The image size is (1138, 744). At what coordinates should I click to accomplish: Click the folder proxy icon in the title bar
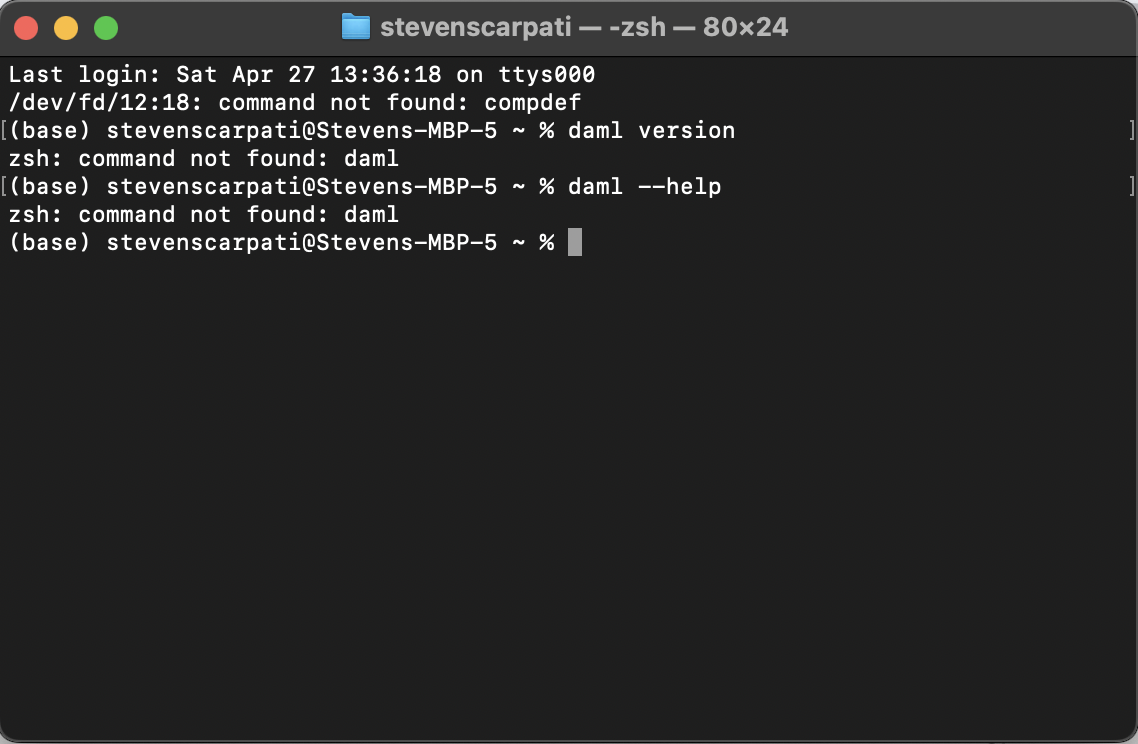[355, 27]
